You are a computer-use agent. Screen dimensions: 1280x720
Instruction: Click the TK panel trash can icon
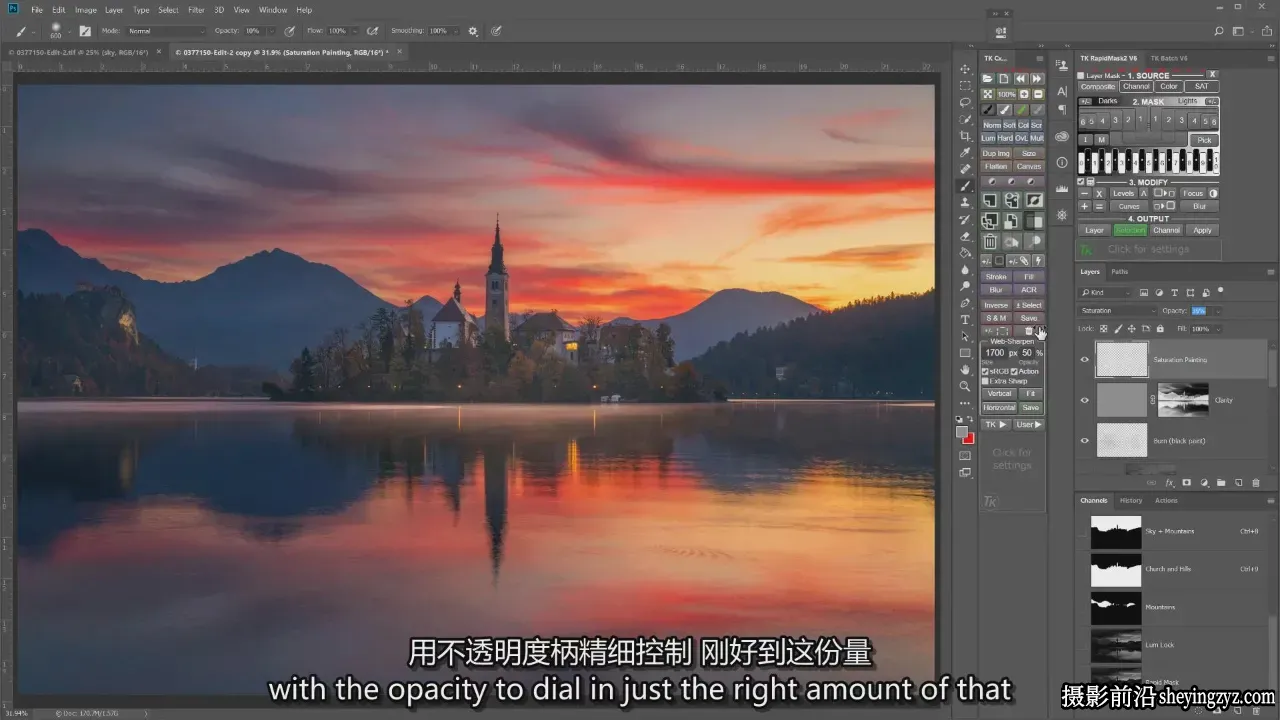[990, 241]
